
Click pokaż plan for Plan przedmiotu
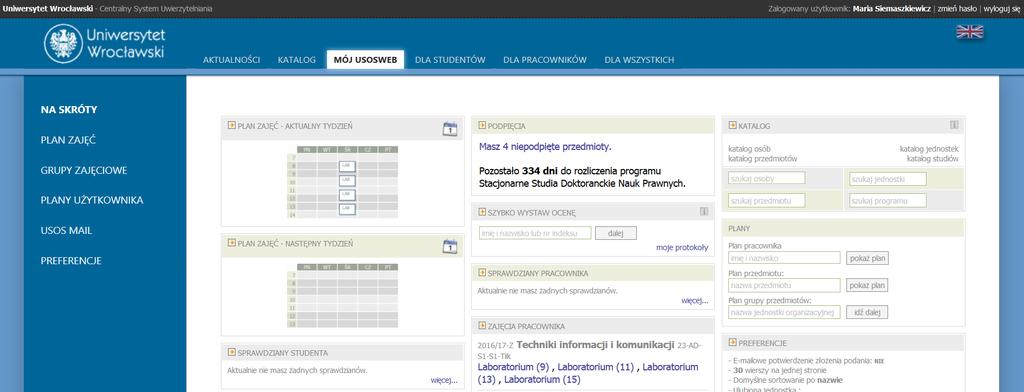[x=867, y=286]
